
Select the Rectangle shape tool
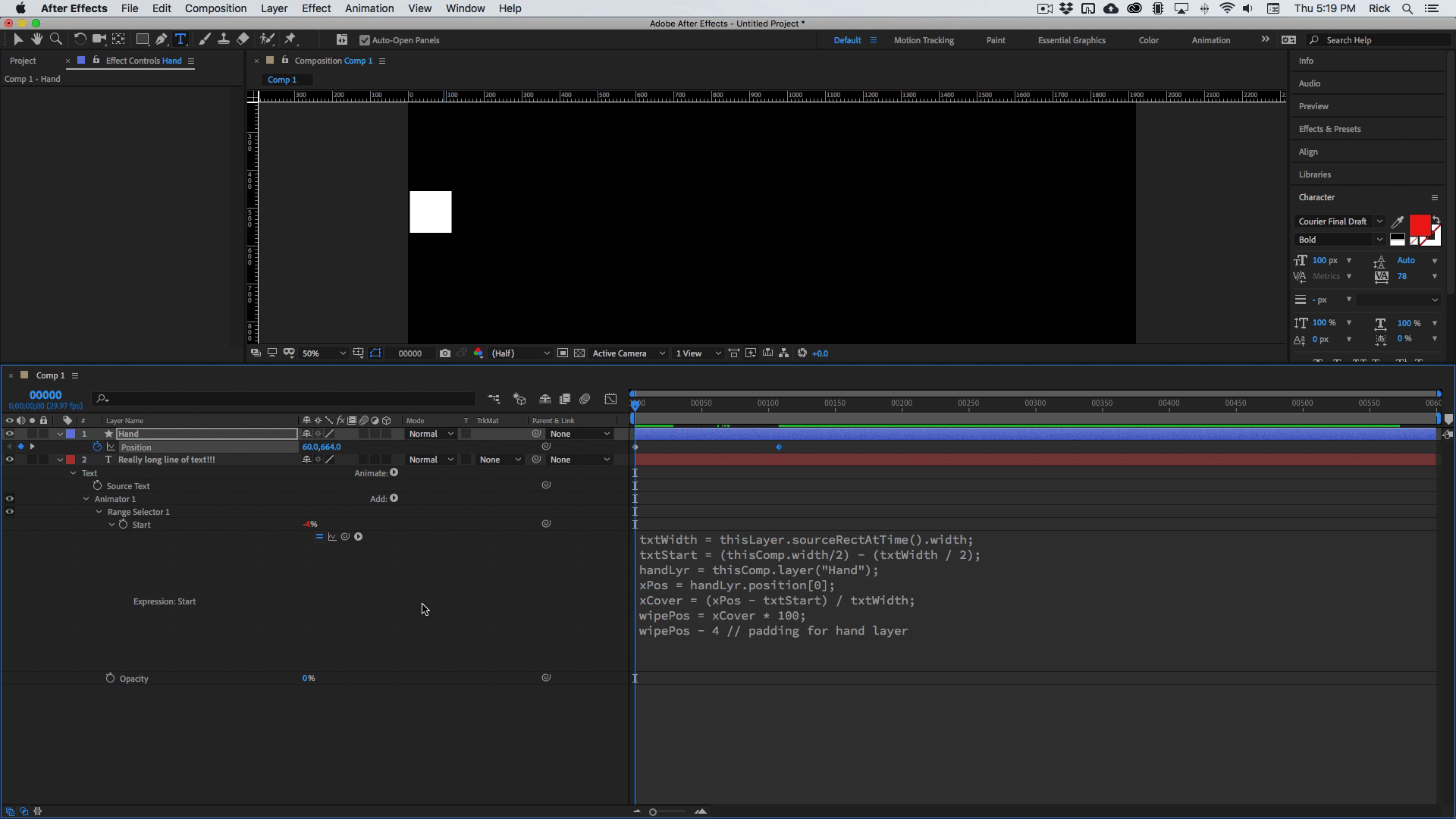(x=142, y=39)
